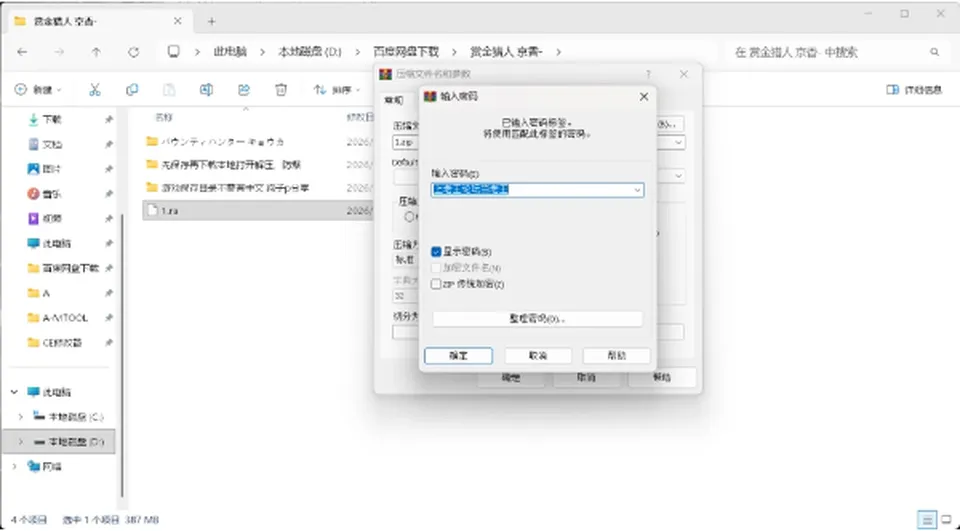Screen dimensions: 960x531
Task: Click the Explorer search box
Action: coord(836,52)
